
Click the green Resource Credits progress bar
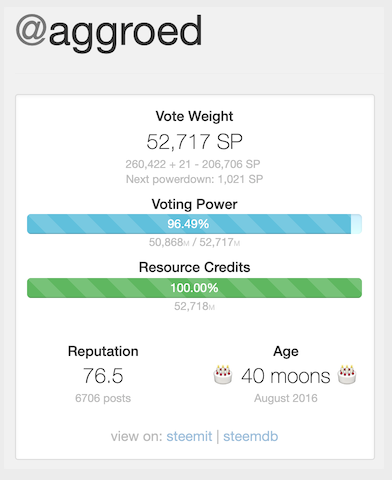[x=194, y=288]
